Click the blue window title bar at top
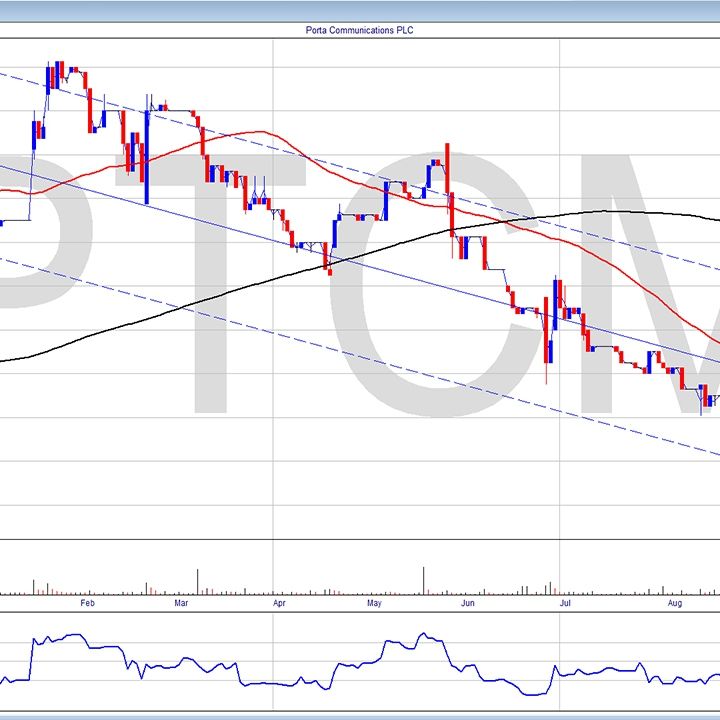The height and width of the screenshot is (720, 720). [x=360, y=8]
